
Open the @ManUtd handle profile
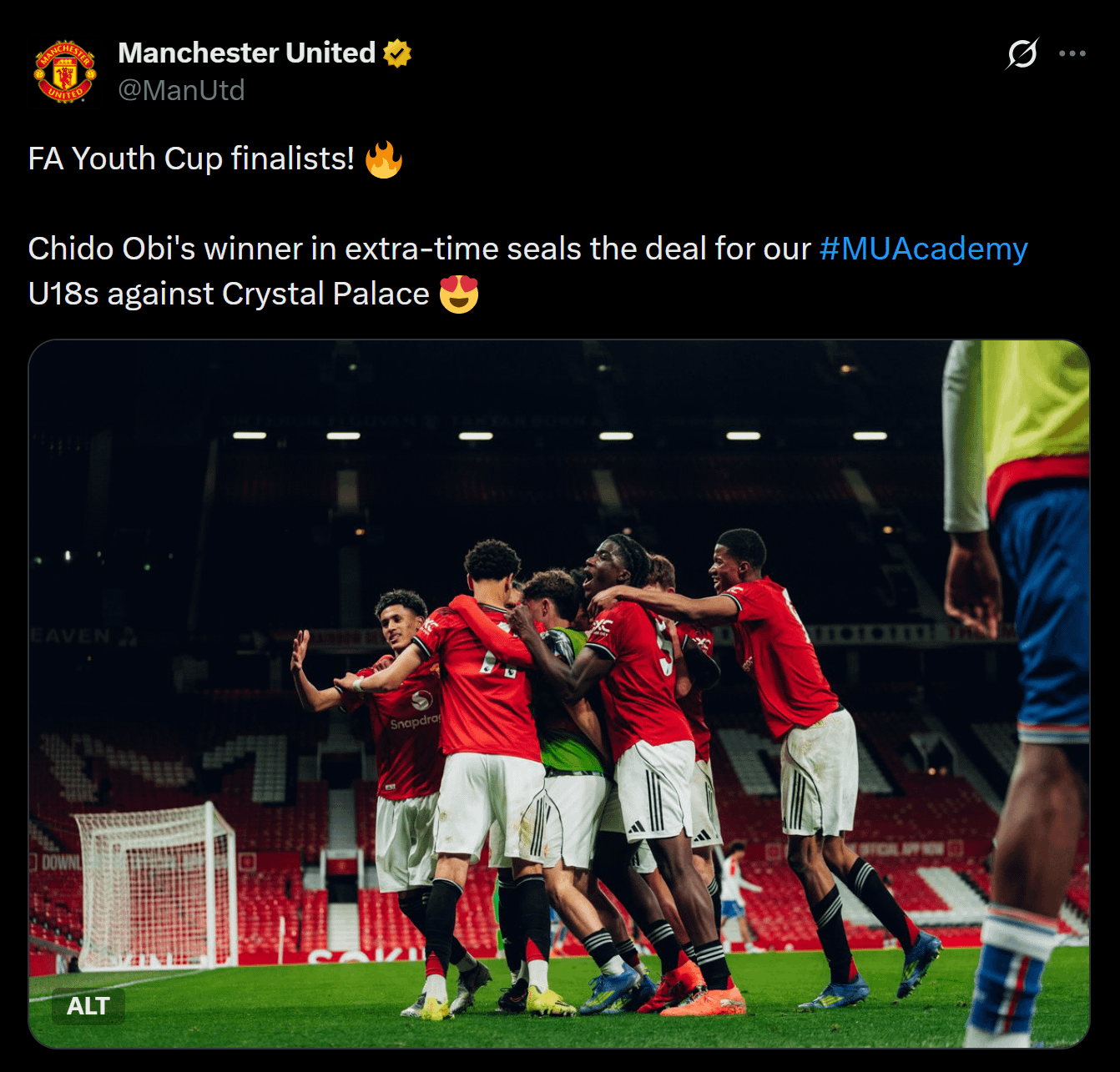coord(181,90)
